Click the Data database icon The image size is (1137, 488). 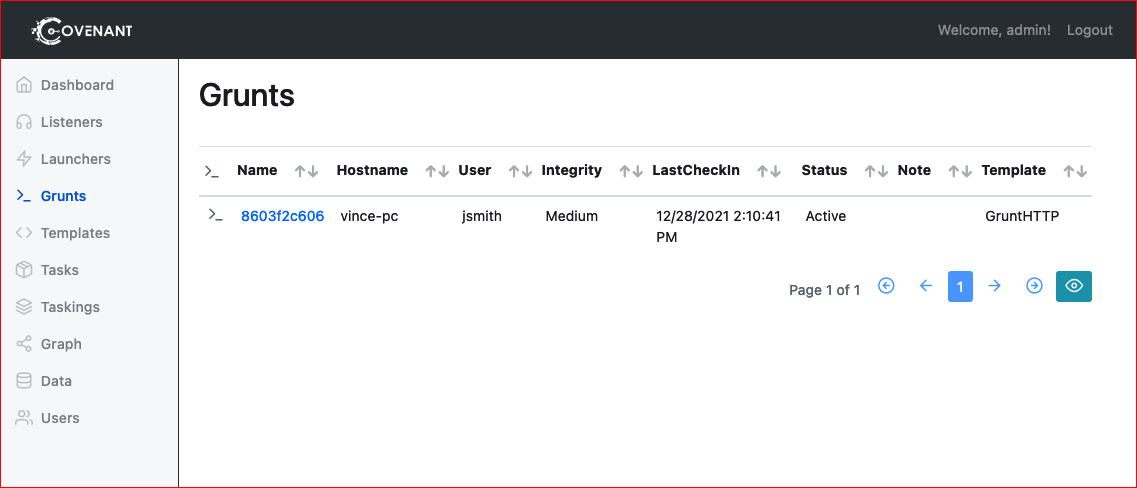[24, 381]
